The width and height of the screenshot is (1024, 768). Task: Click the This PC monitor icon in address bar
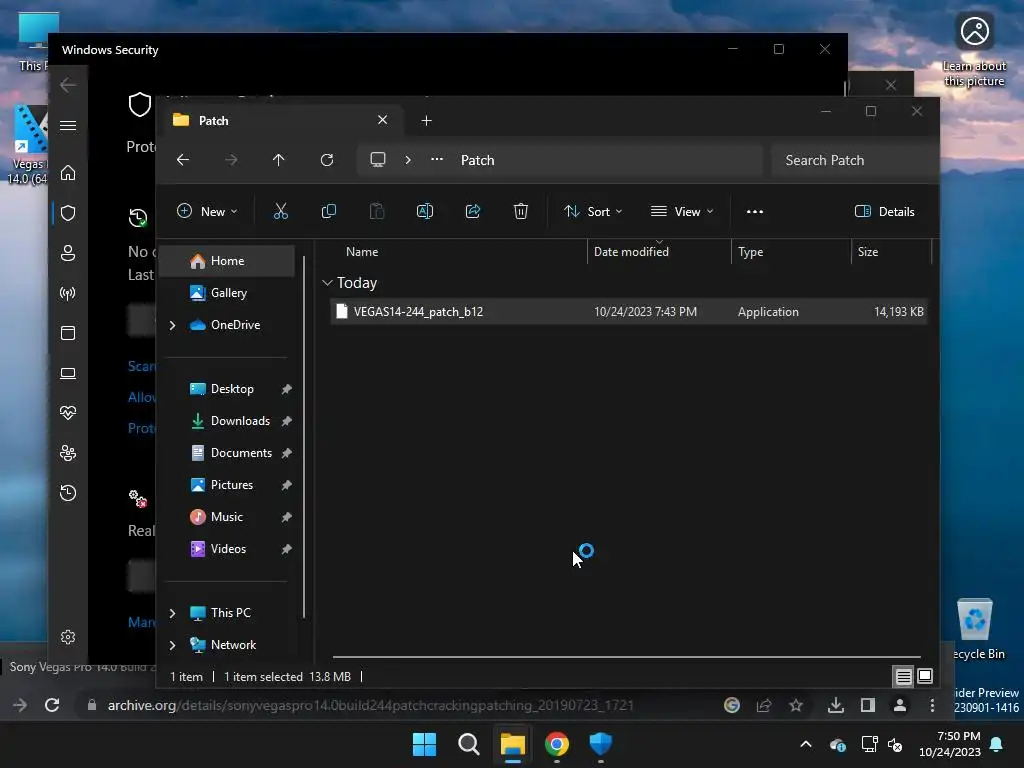(377, 160)
